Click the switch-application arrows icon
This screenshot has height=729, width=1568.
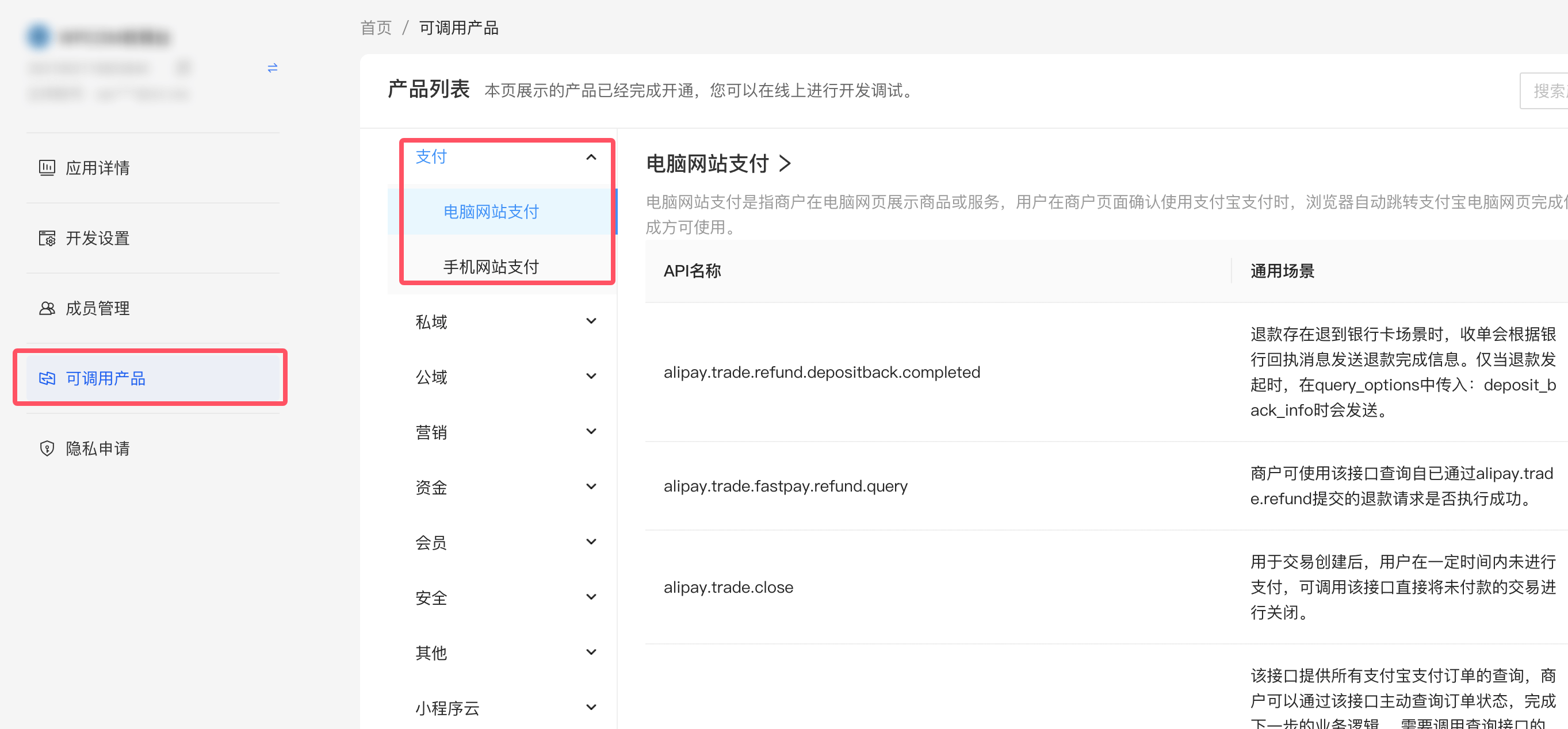tap(272, 68)
